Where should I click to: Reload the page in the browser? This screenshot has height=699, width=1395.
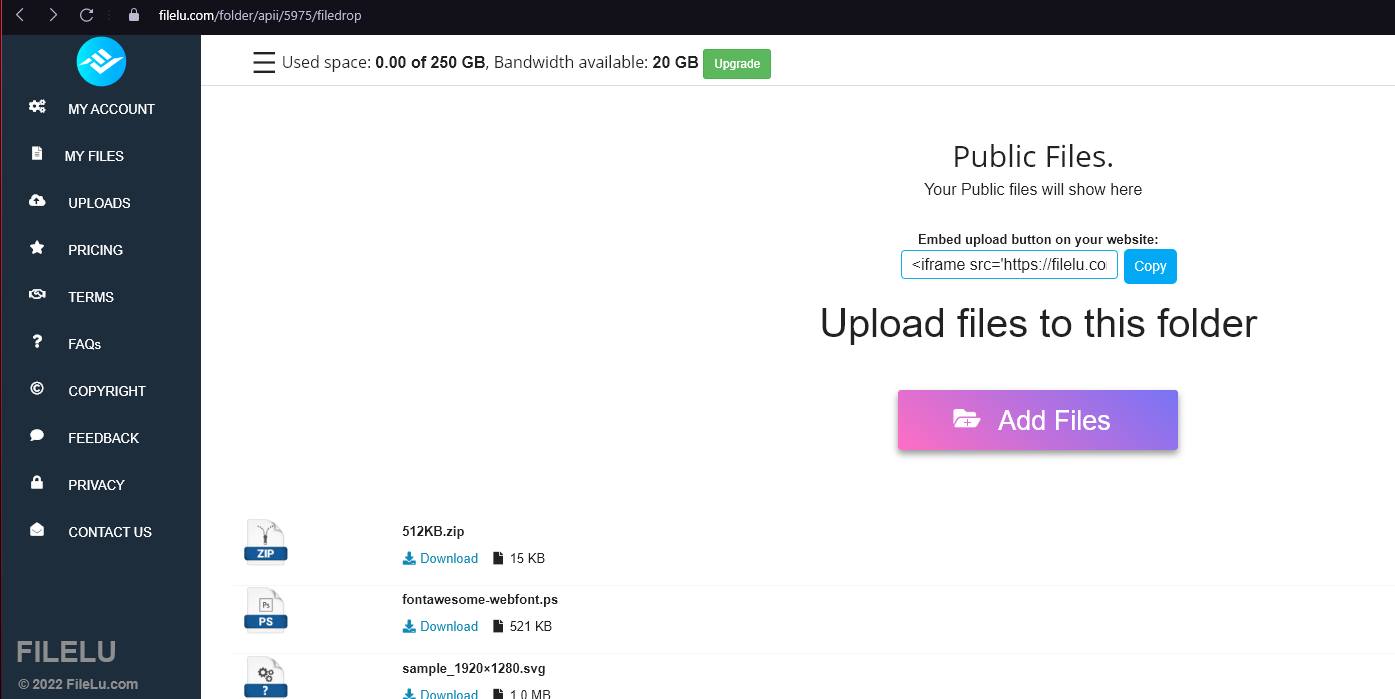(86, 15)
